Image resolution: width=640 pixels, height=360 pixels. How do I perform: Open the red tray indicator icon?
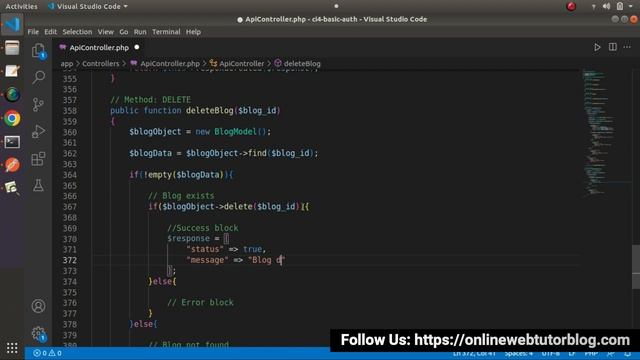point(571,6)
